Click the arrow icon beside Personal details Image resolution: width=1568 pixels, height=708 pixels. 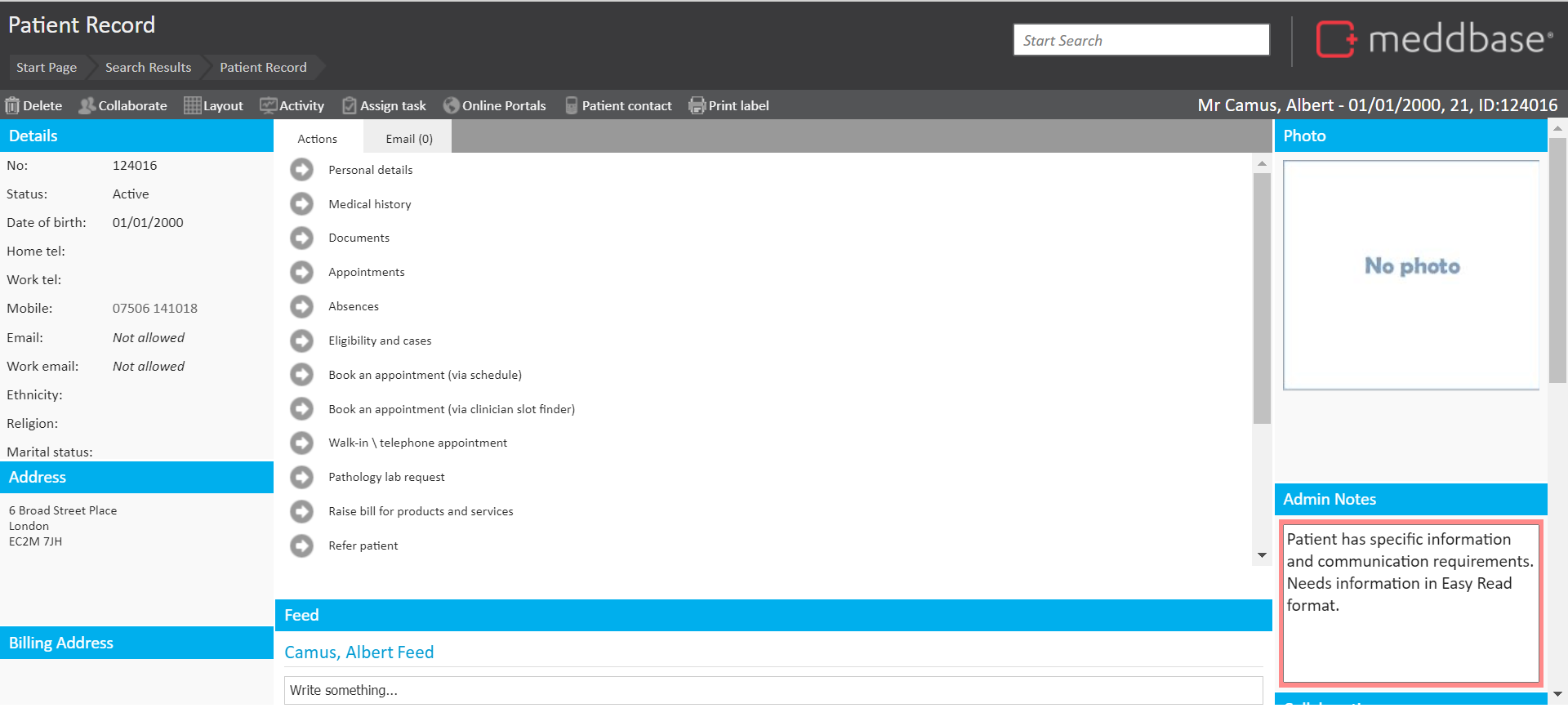tap(302, 170)
